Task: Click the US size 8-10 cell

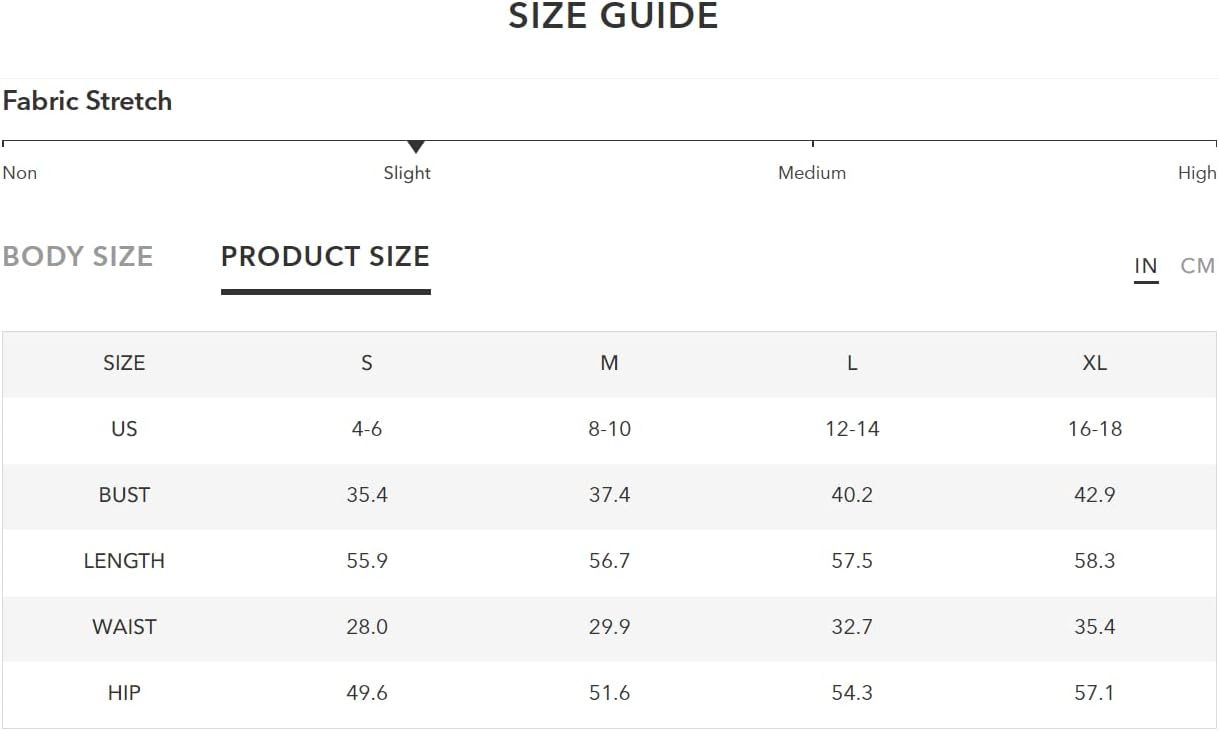Action: pyautogui.click(x=610, y=429)
